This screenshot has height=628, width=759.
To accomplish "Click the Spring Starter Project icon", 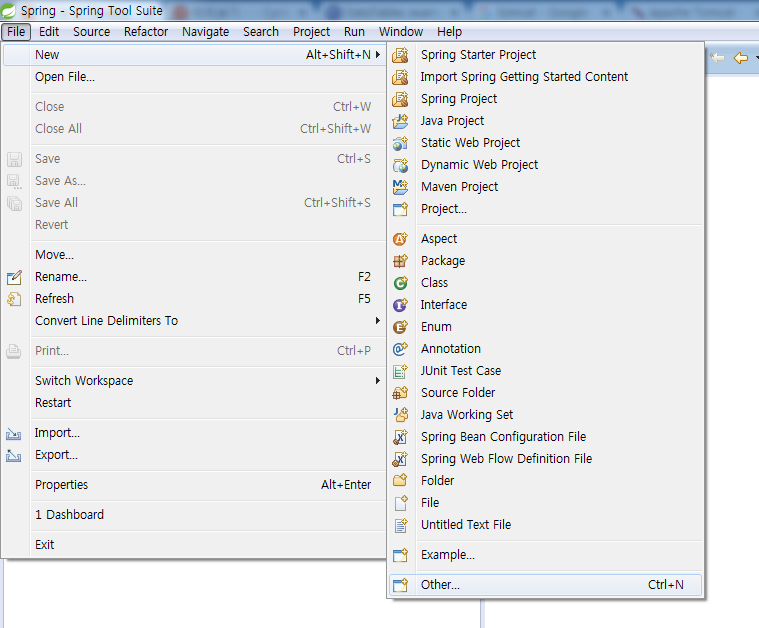I will point(400,55).
